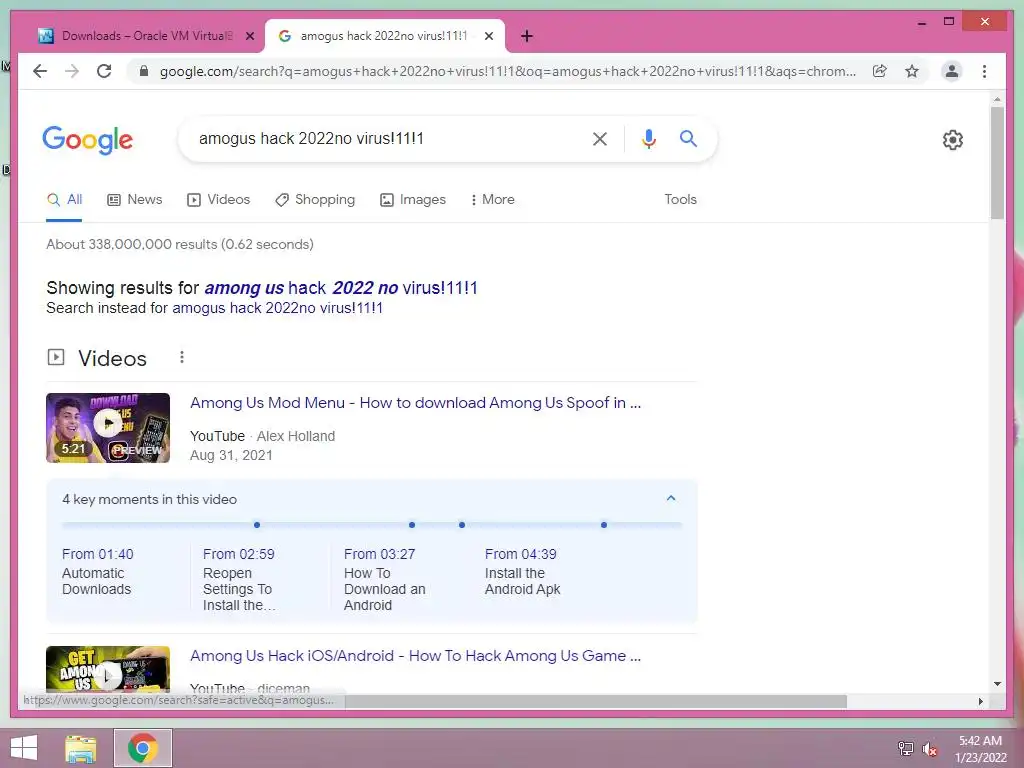Open a new browser tab
1024x768 pixels.
(526, 36)
